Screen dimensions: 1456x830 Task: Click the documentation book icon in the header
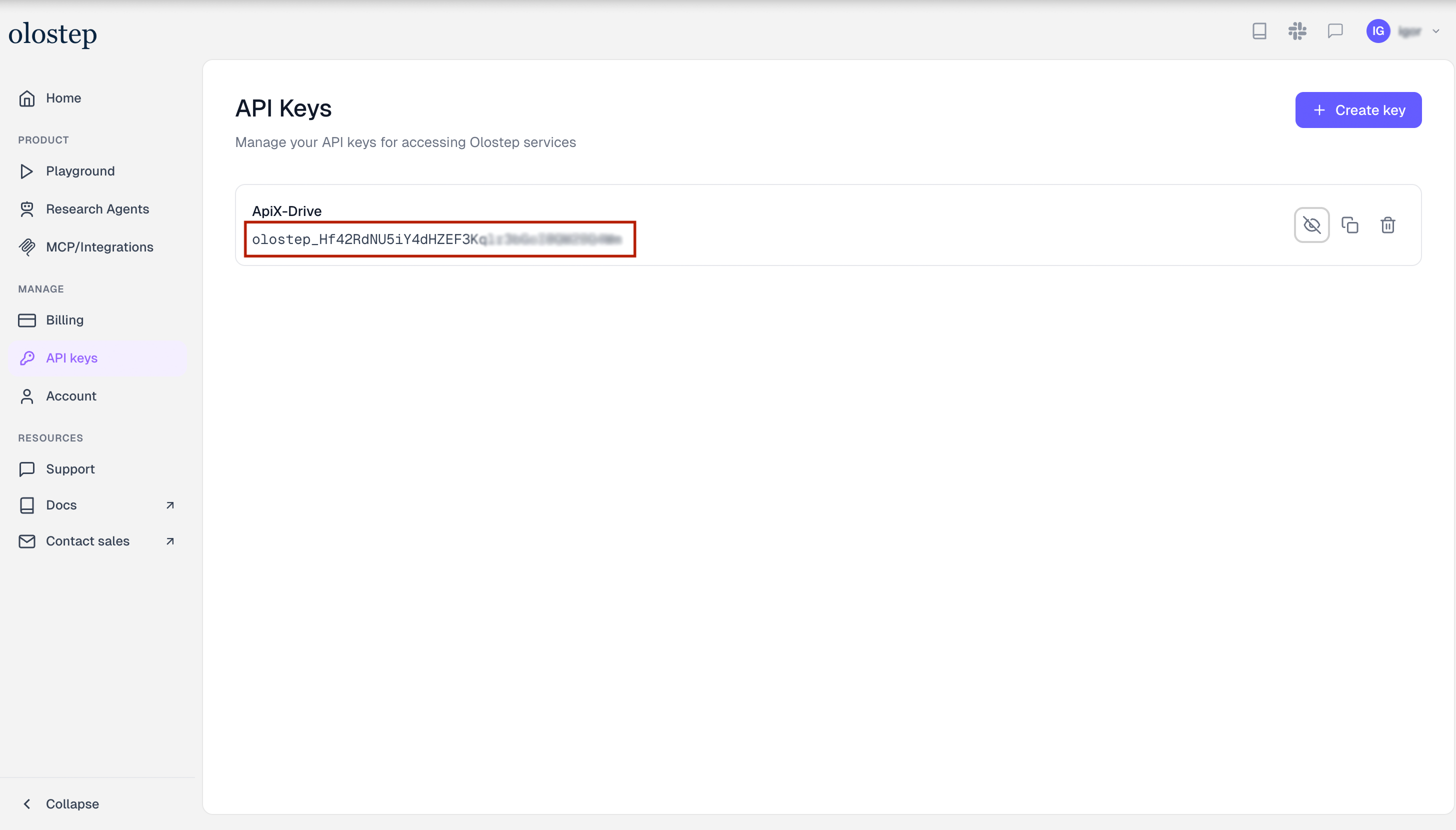coord(1258,31)
